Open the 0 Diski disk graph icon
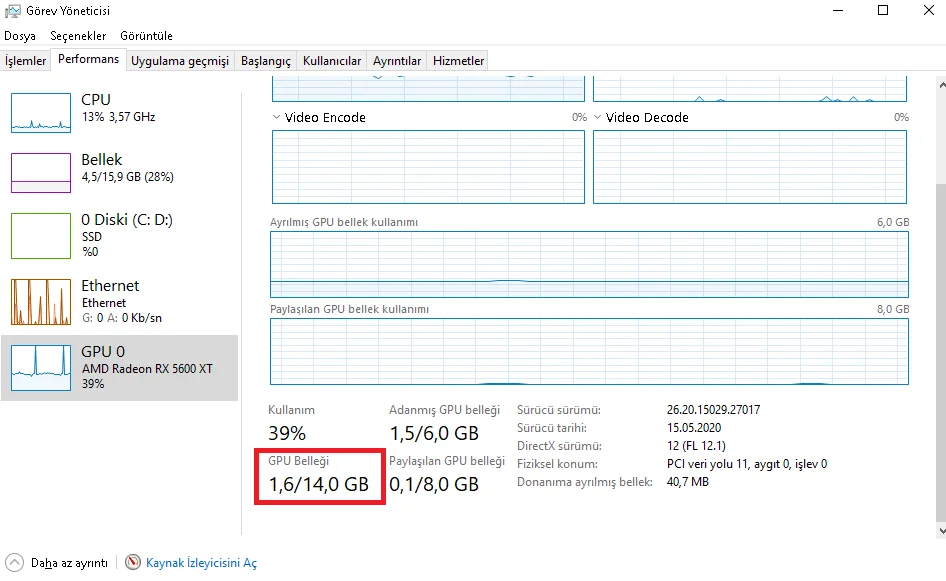The height and width of the screenshot is (581, 946). 41,236
